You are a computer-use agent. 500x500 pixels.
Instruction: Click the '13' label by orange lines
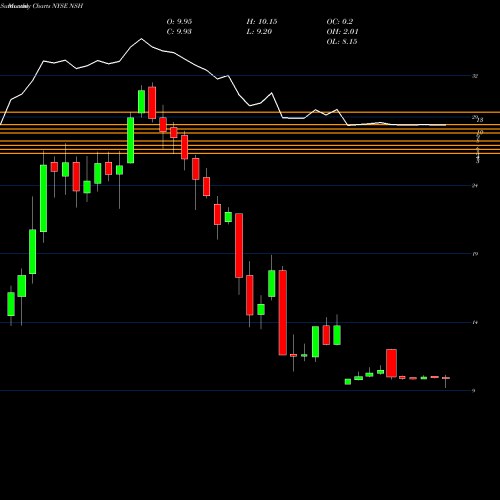480,120
